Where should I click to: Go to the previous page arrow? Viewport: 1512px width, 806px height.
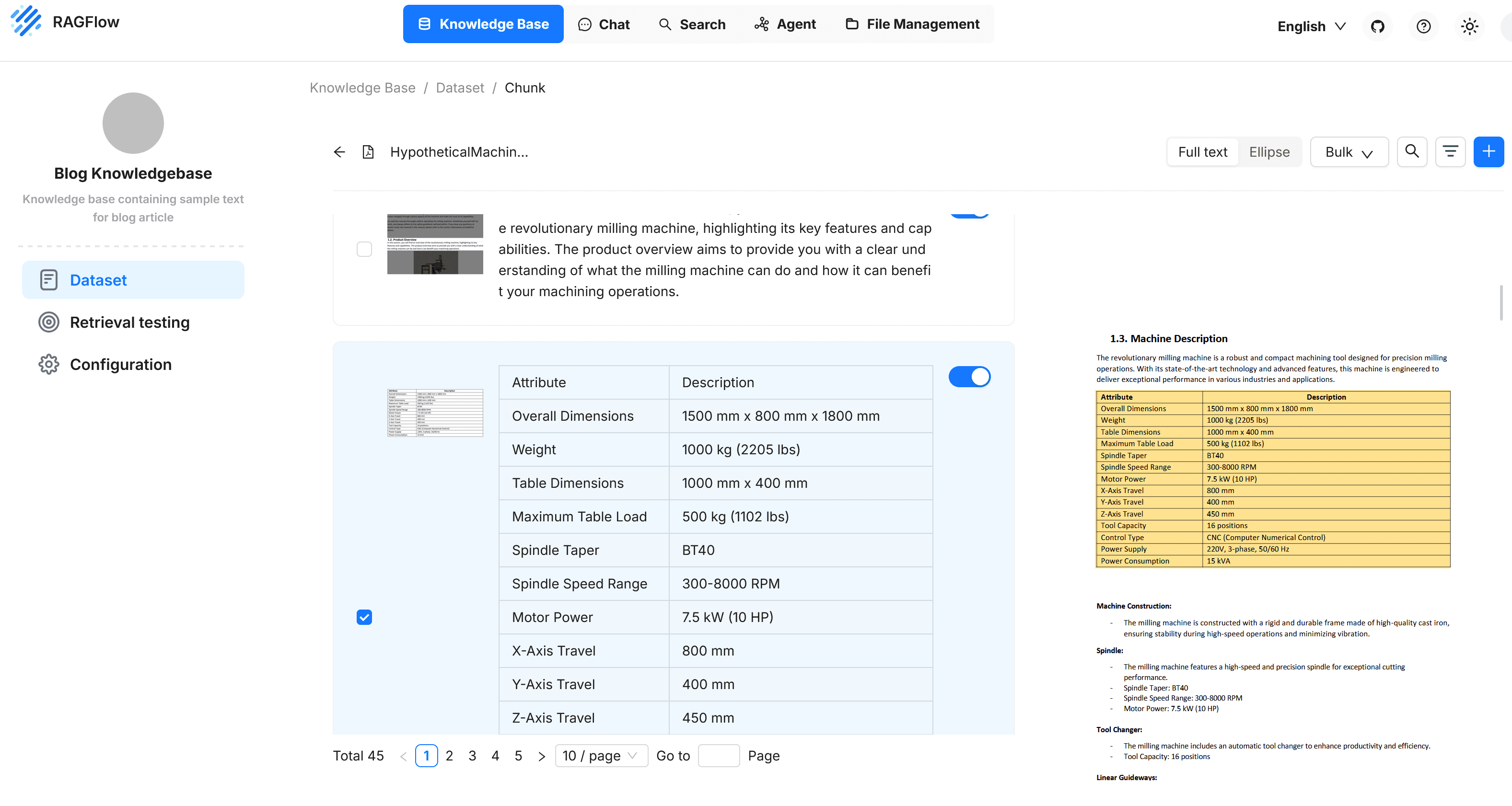(403, 756)
